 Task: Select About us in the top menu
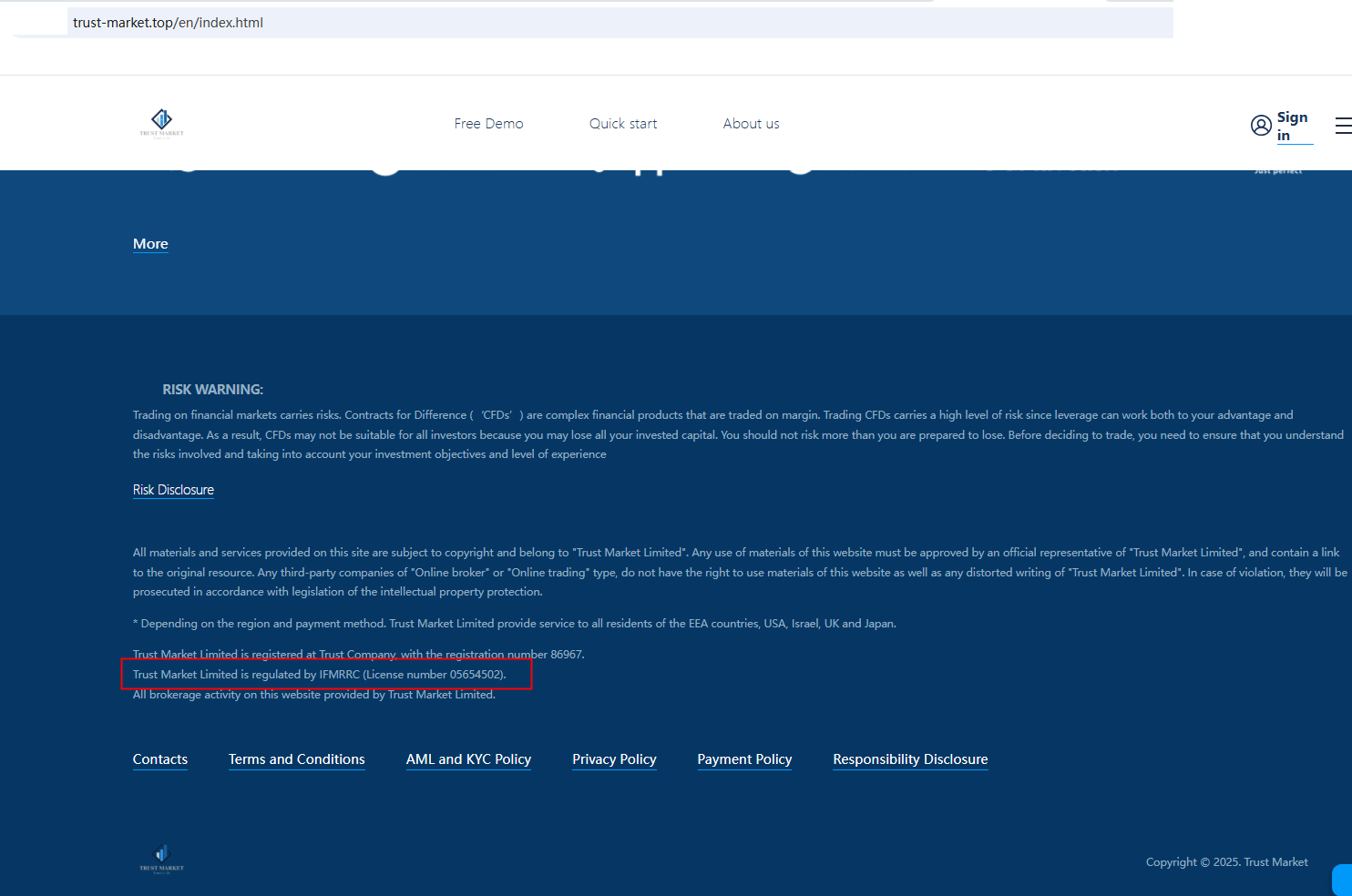pos(751,124)
